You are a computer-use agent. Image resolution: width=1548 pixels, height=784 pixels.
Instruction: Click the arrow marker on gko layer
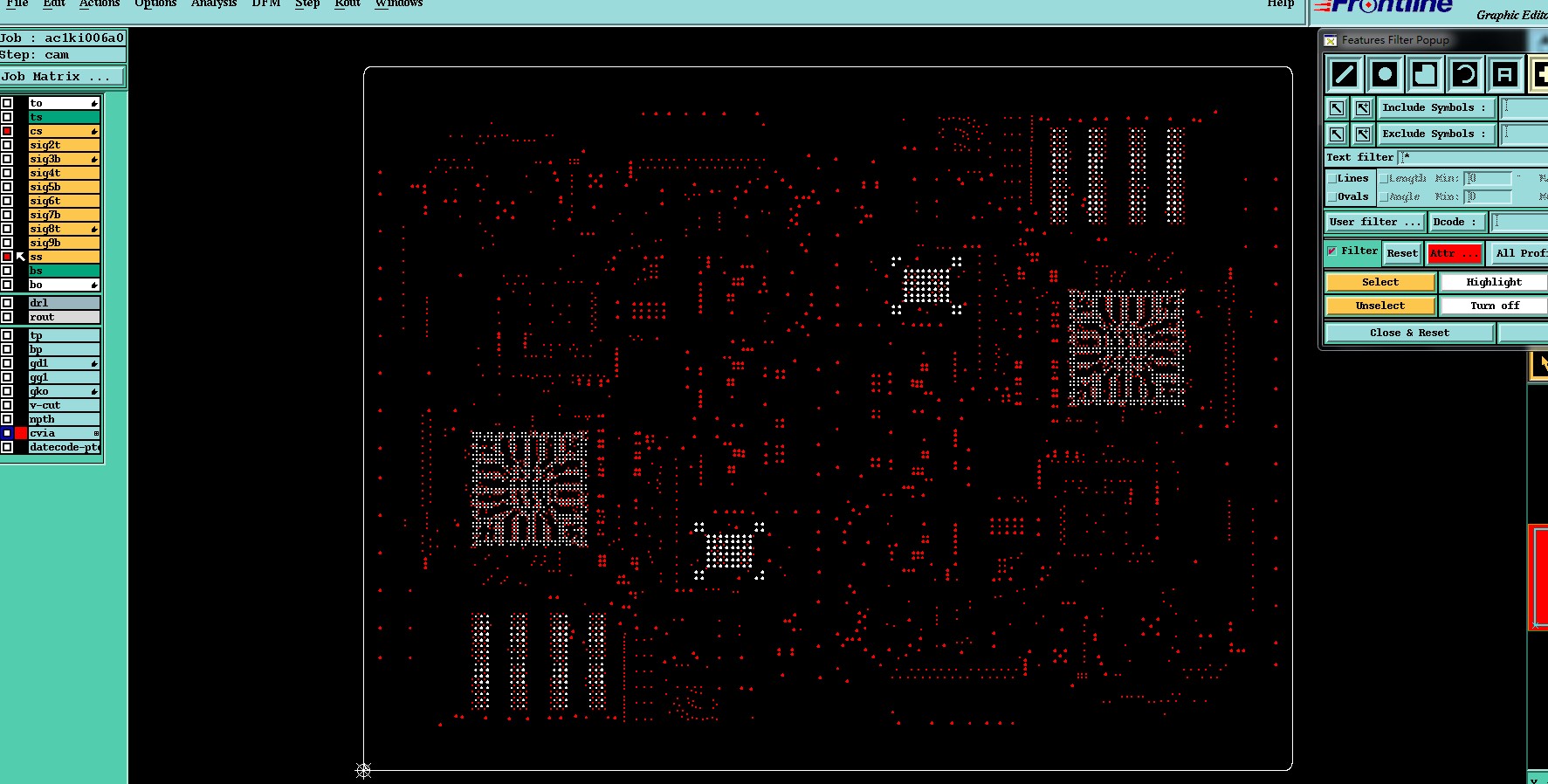pos(94,392)
